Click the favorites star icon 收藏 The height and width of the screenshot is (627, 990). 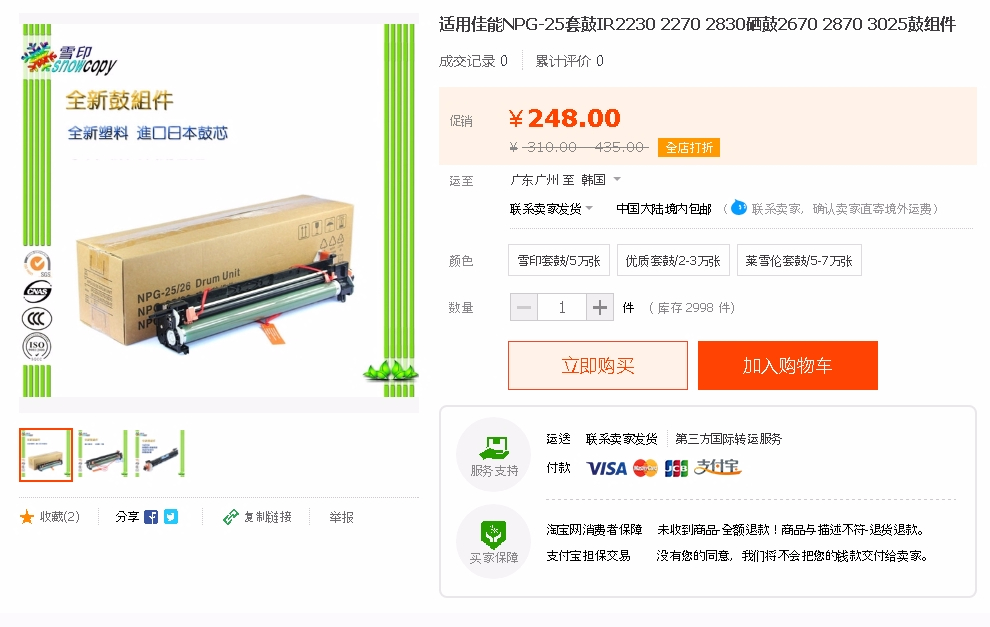click(x=27, y=517)
